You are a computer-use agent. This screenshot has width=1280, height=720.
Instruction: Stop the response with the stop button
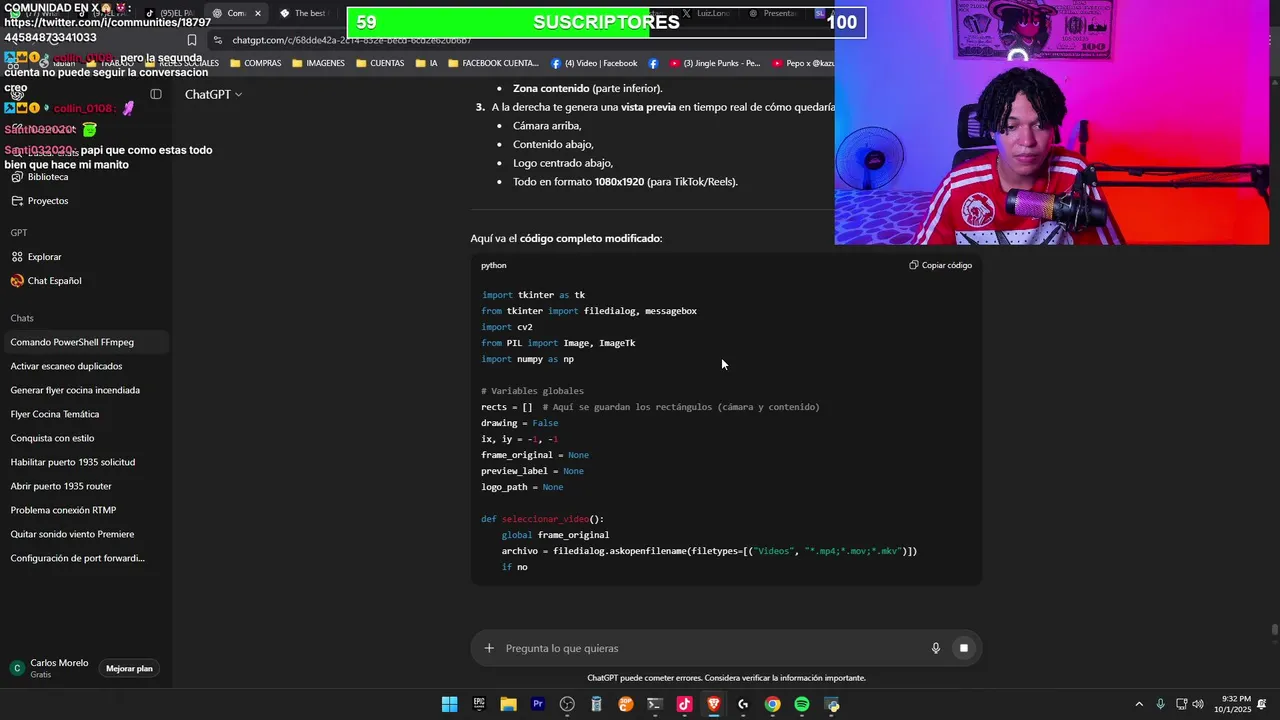(964, 648)
